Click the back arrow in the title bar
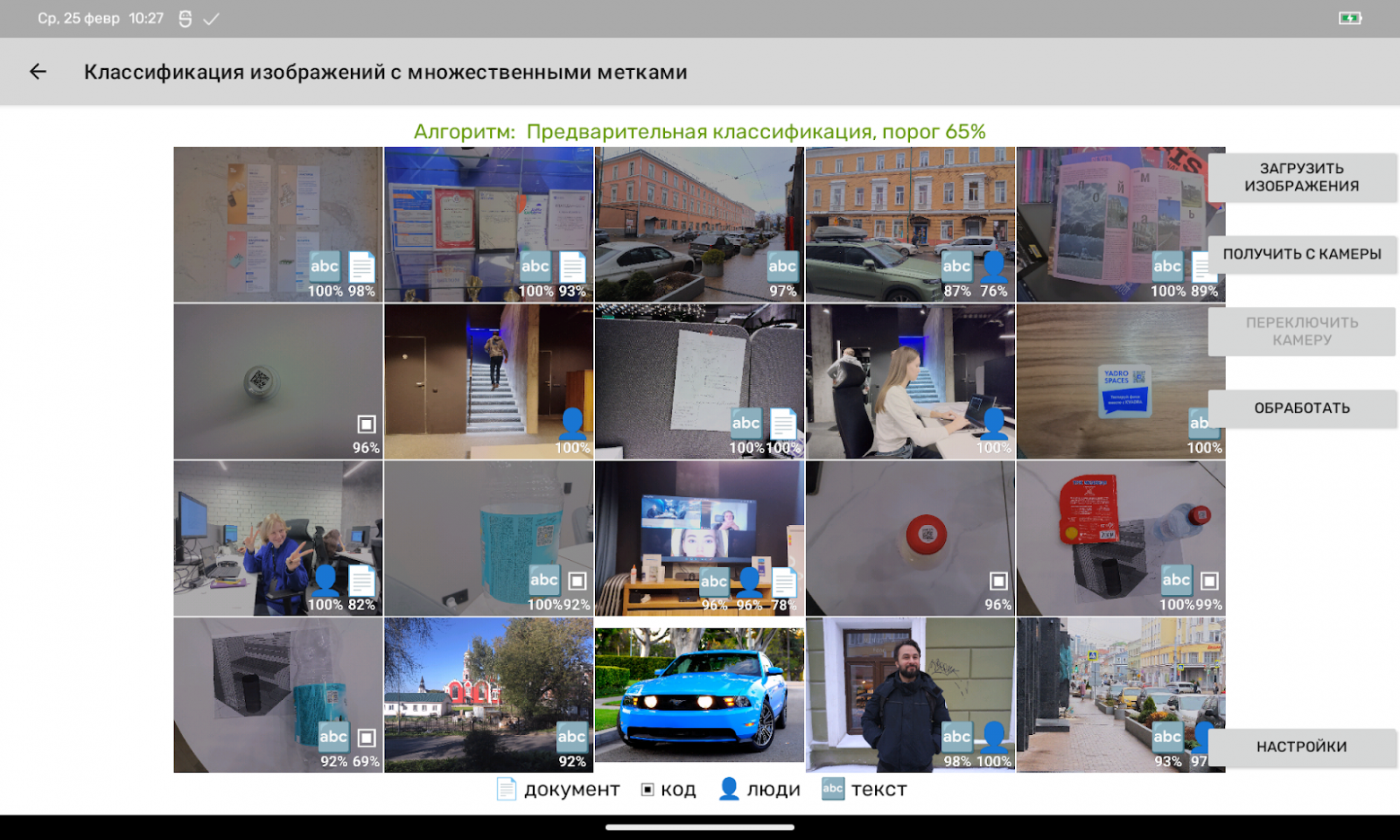1400x840 pixels. point(38,72)
